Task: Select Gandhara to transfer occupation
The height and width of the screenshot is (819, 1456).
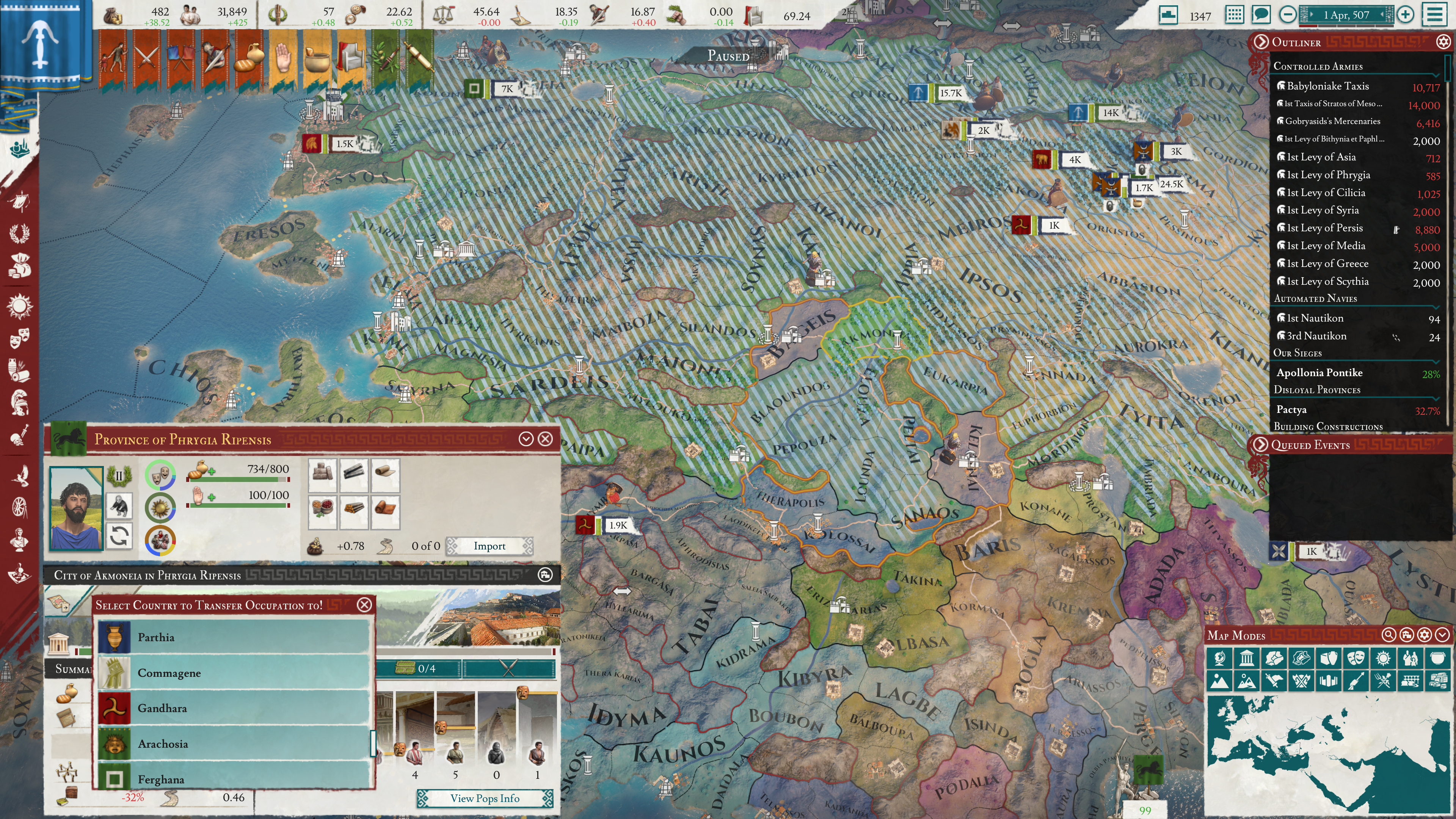Action: (x=234, y=708)
